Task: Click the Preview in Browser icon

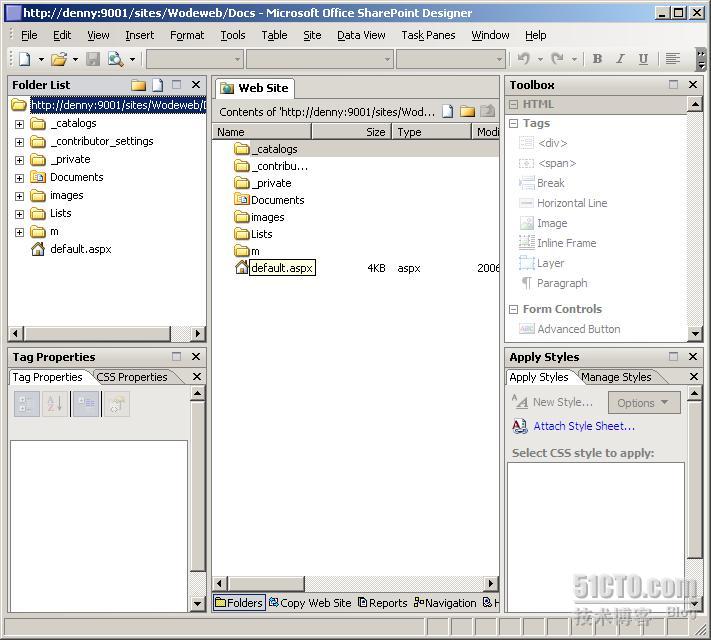Action: click(x=116, y=59)
